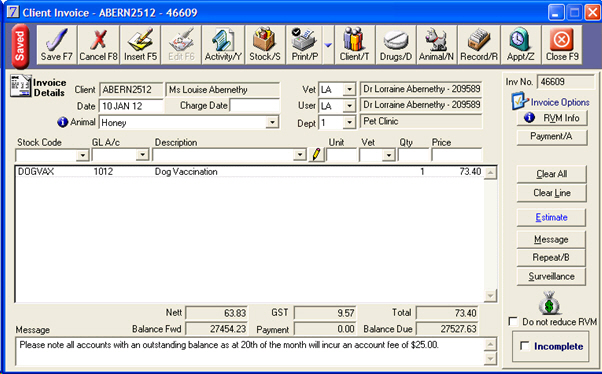Open the Client/T people icon

[x=354, y=39]
